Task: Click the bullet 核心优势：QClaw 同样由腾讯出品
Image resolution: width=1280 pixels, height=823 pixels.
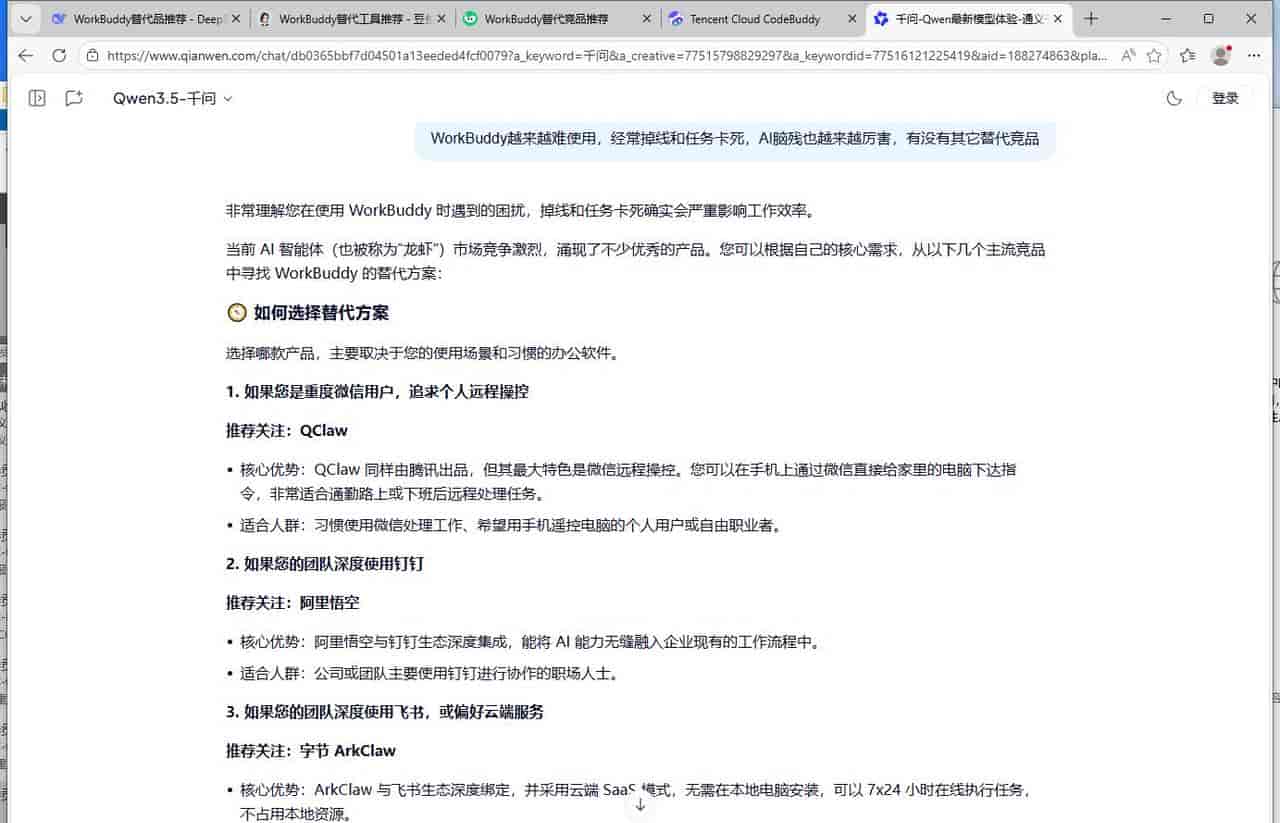Action: (x=628, y=481)
